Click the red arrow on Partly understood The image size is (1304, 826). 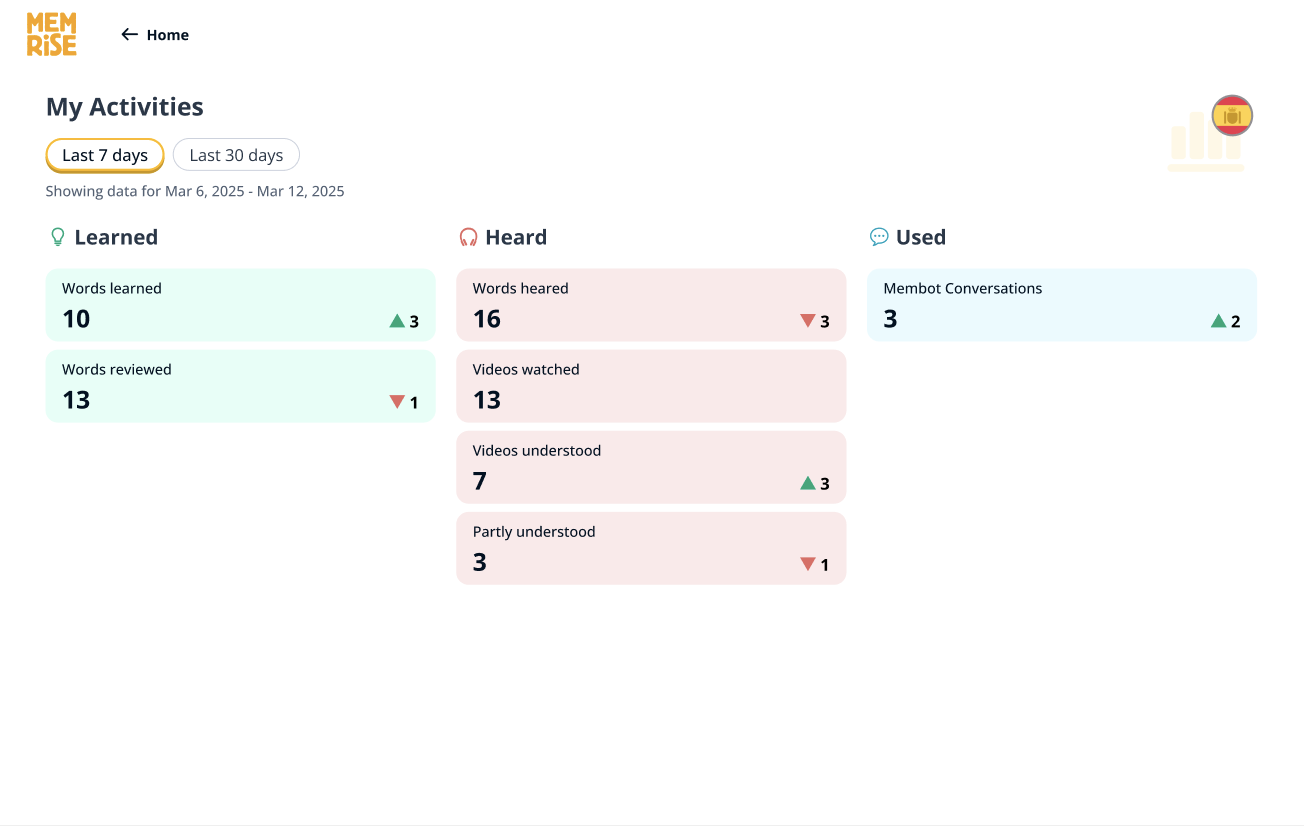tap(808, 564)
